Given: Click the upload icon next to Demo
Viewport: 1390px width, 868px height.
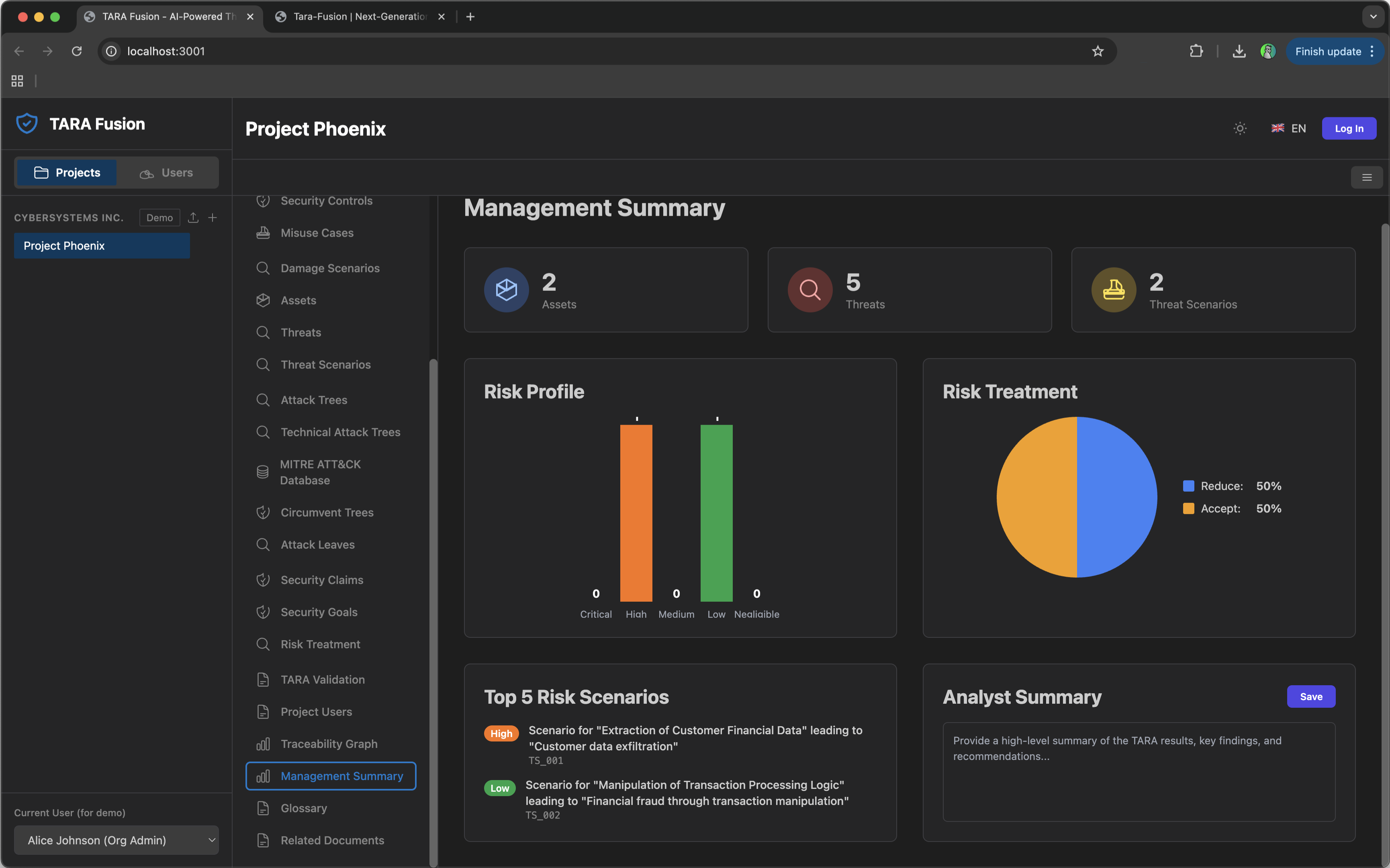Looking at the screenshot, I should [194, 218].
